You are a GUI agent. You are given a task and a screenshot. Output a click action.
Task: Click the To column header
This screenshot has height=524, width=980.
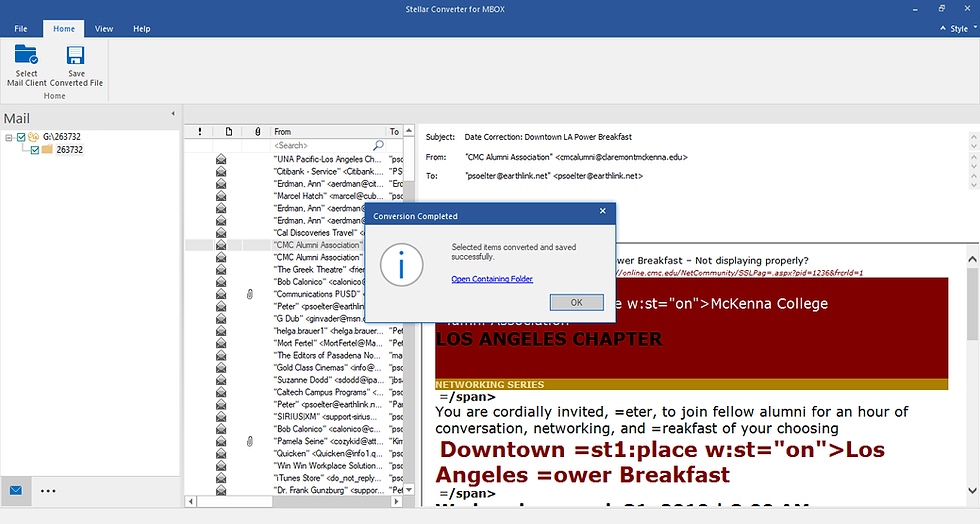tap(394, 131)
